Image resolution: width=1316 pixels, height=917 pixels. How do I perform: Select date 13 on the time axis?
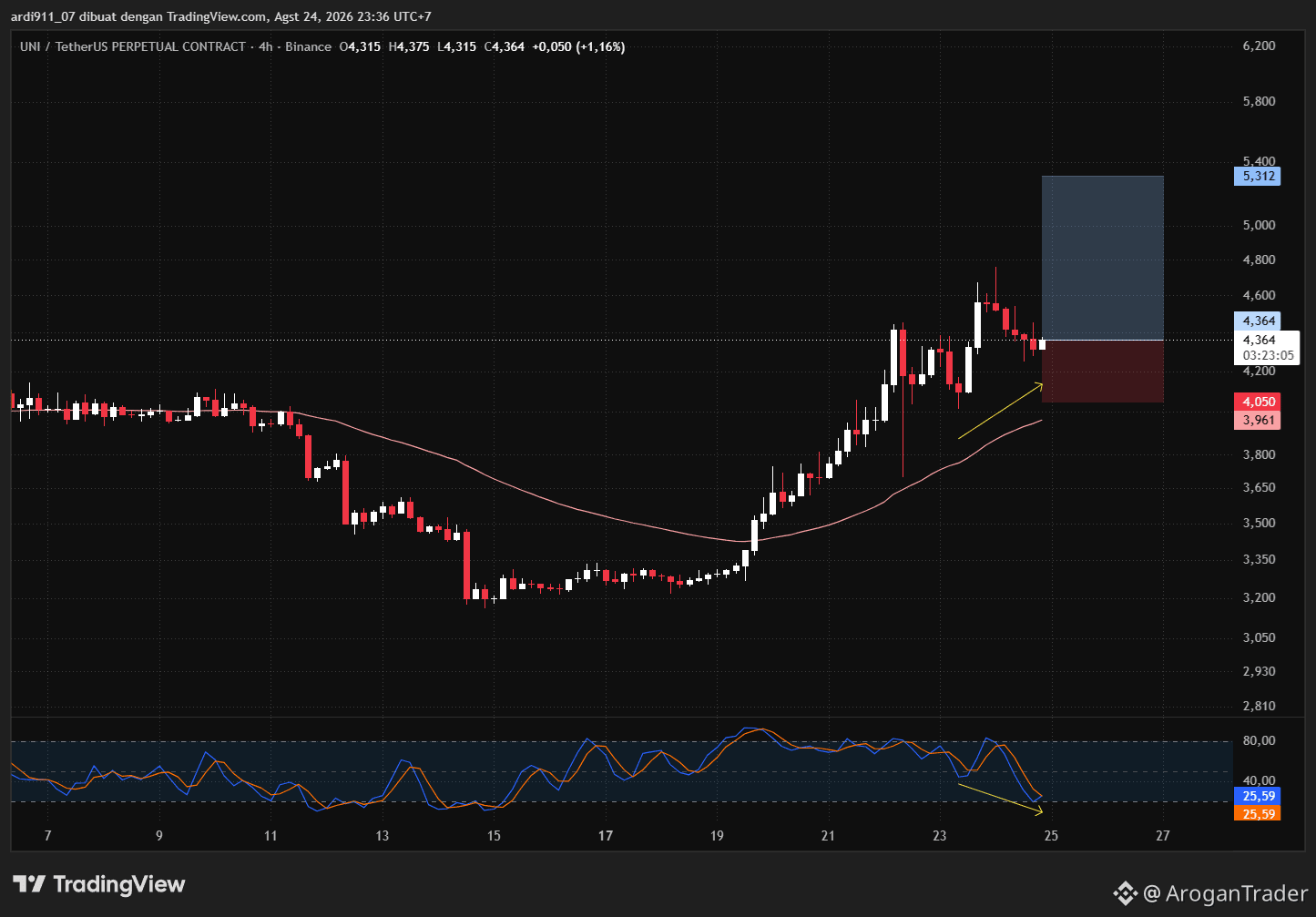[382, 836]
